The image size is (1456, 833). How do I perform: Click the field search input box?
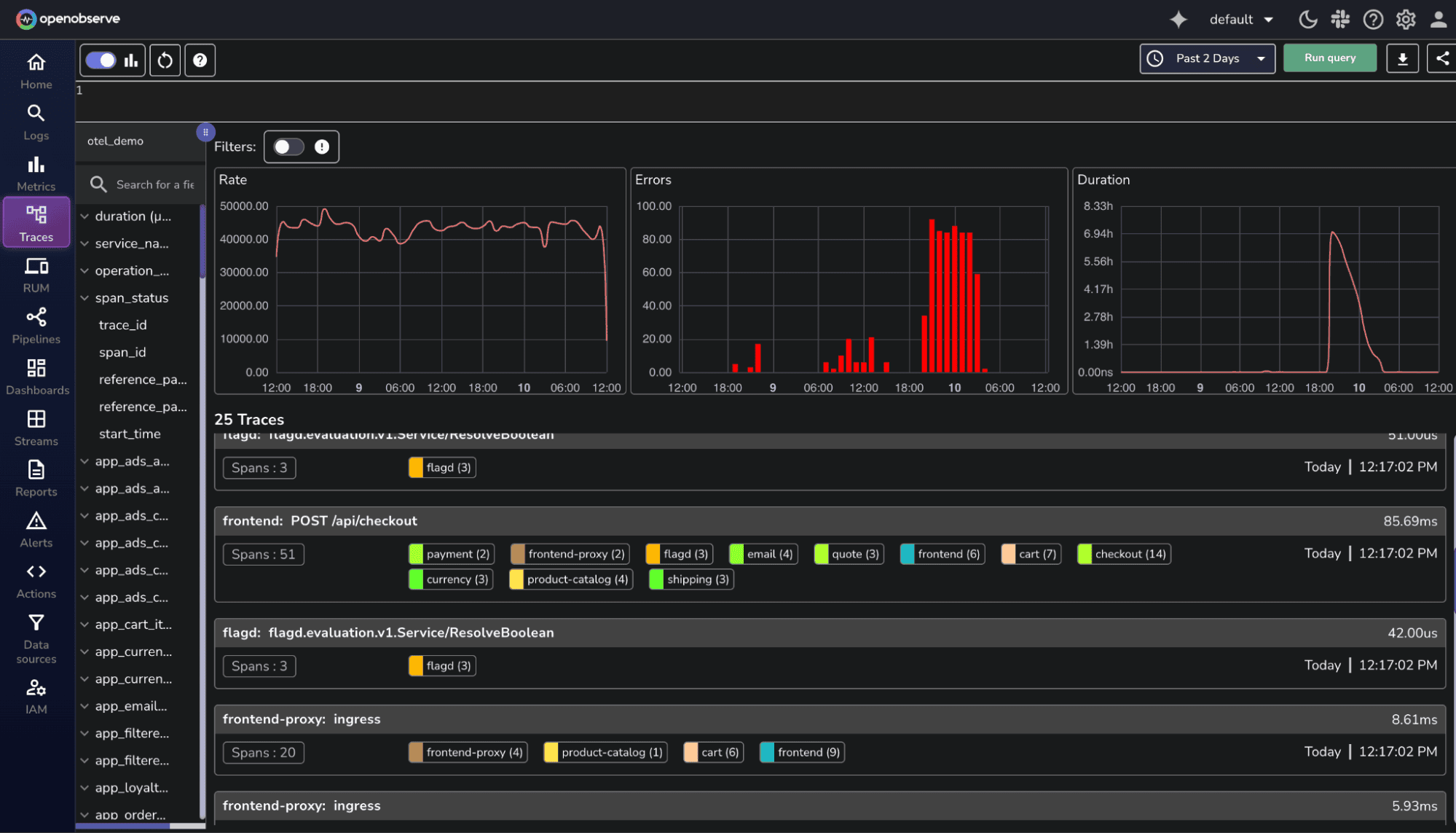[x=151, y=184]
